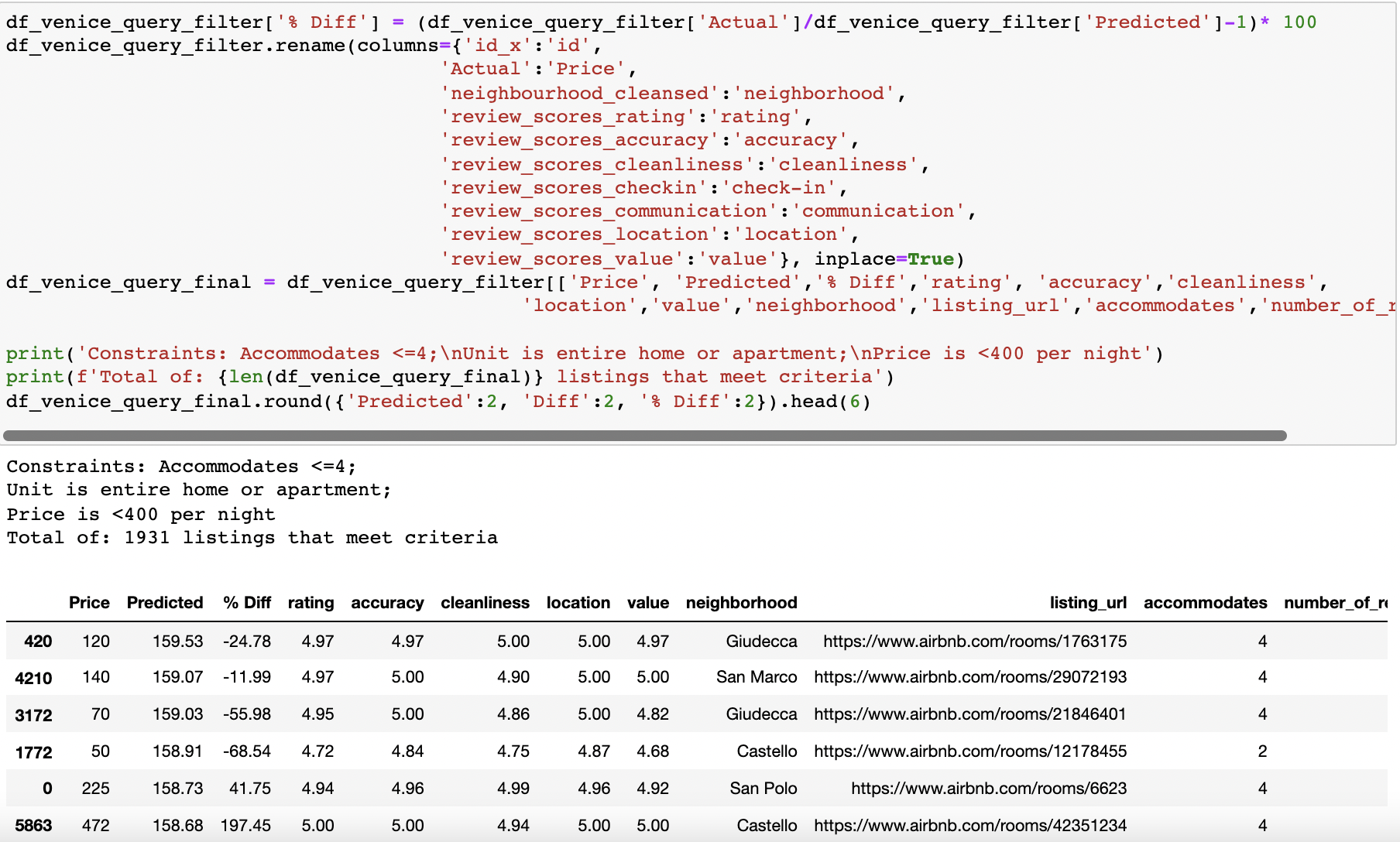Click the accommodates column header
Screen dimensions: 1400x842
(1205, 603)
